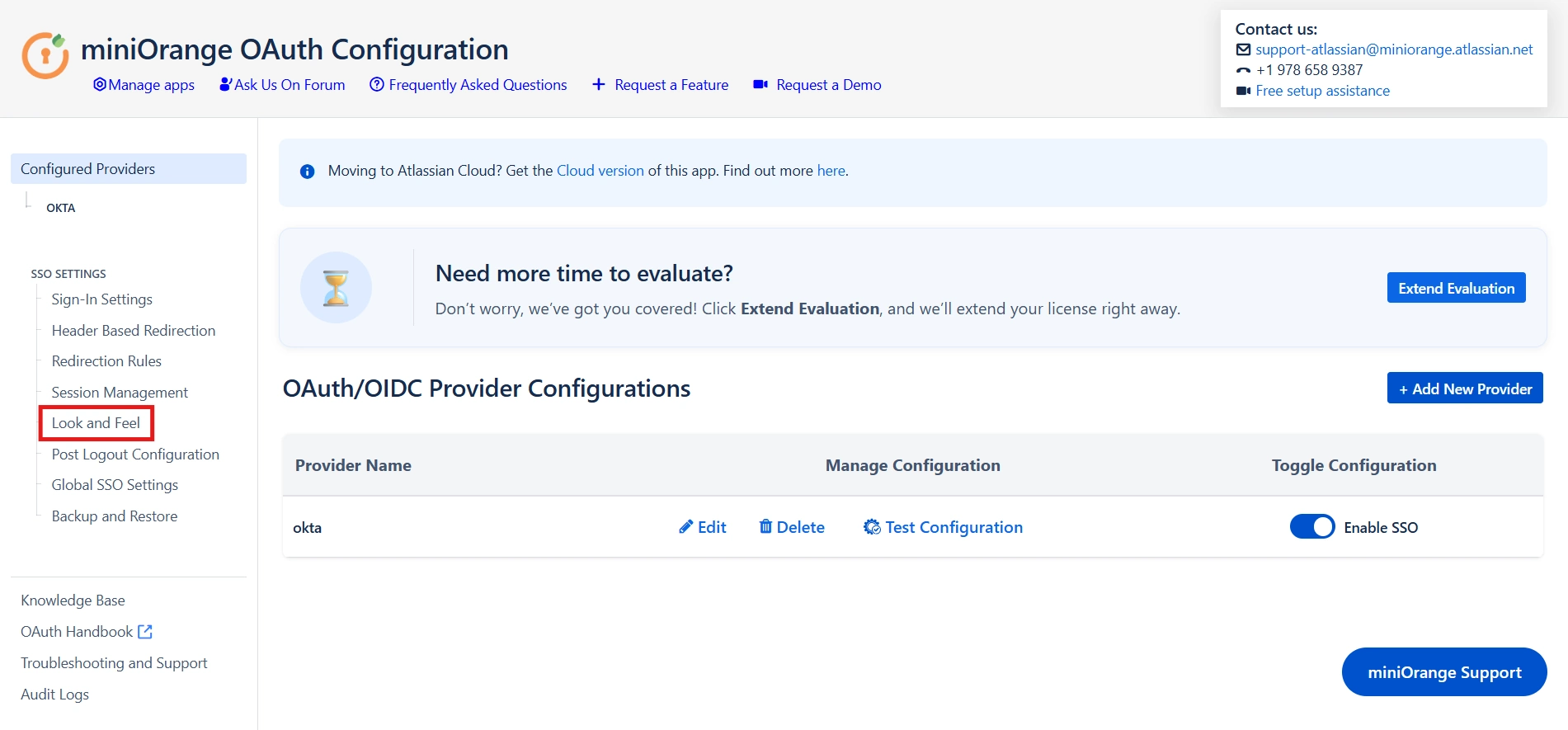Click the 'here' link in the banner
The height and width of the screenshot is (730, 1568).
click(831, 171)
